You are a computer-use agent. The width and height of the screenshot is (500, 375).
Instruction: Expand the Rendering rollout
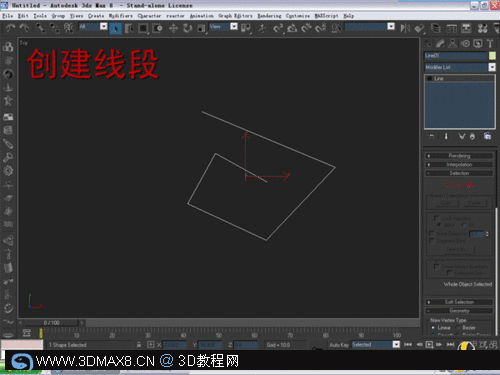click(459, 156)
